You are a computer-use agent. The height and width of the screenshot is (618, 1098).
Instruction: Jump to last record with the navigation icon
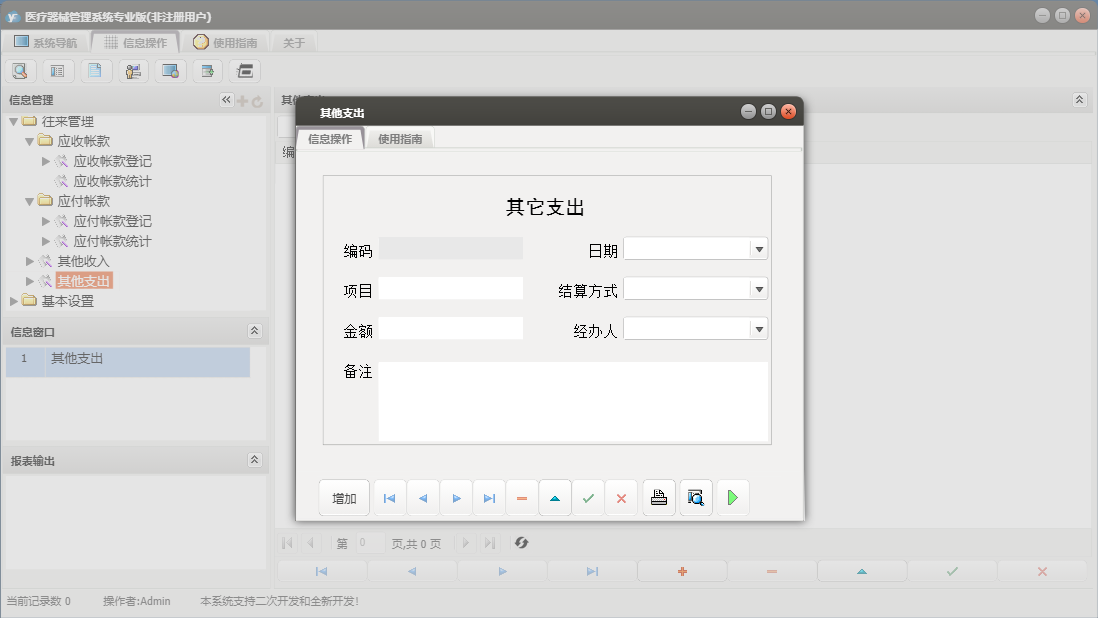pyautogui.click(x=489, y=497)
